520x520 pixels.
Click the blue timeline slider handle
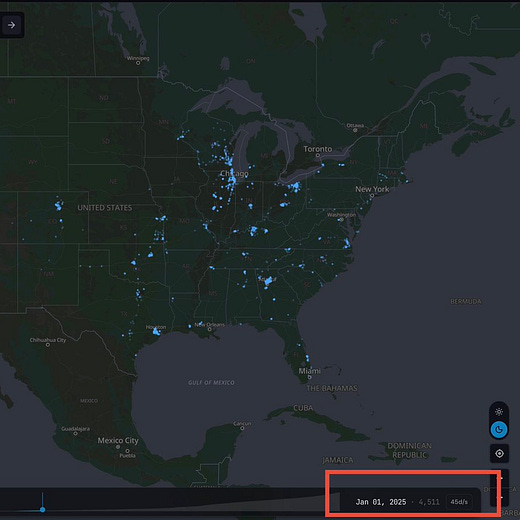click(42, 509)
